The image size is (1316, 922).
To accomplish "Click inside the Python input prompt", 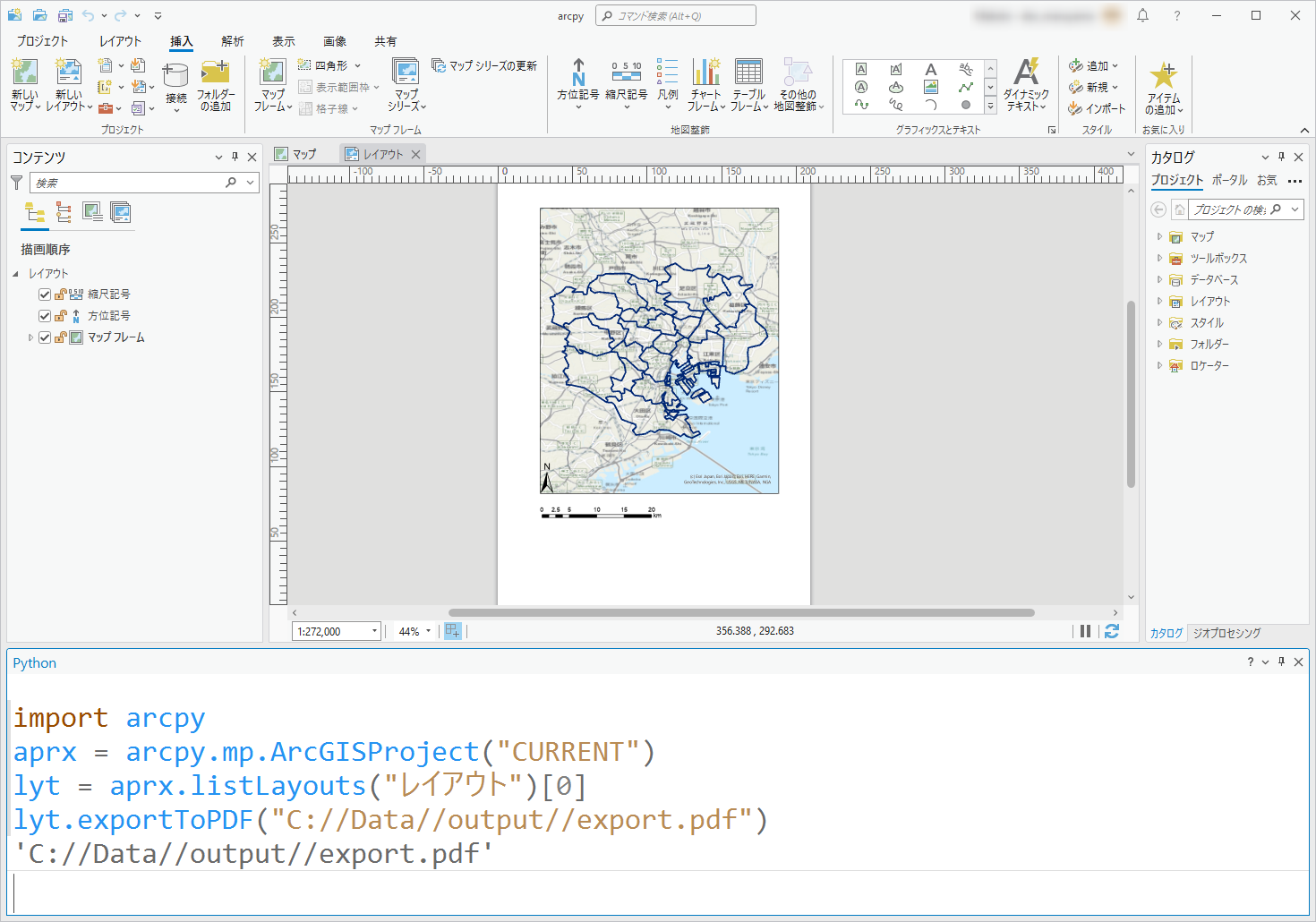I will pos(358,891).
